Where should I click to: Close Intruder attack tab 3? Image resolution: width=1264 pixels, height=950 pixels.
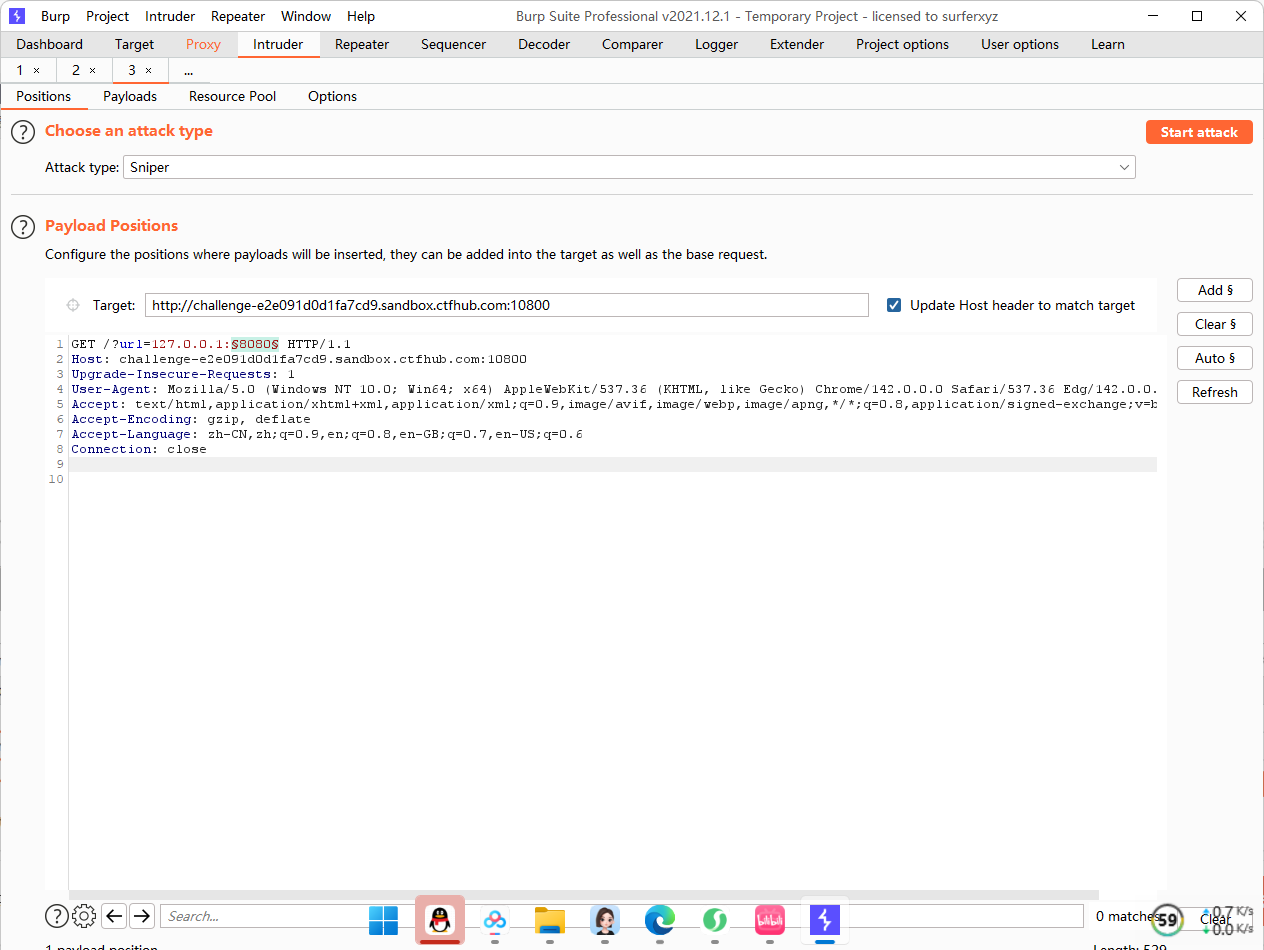pos(149,71)
